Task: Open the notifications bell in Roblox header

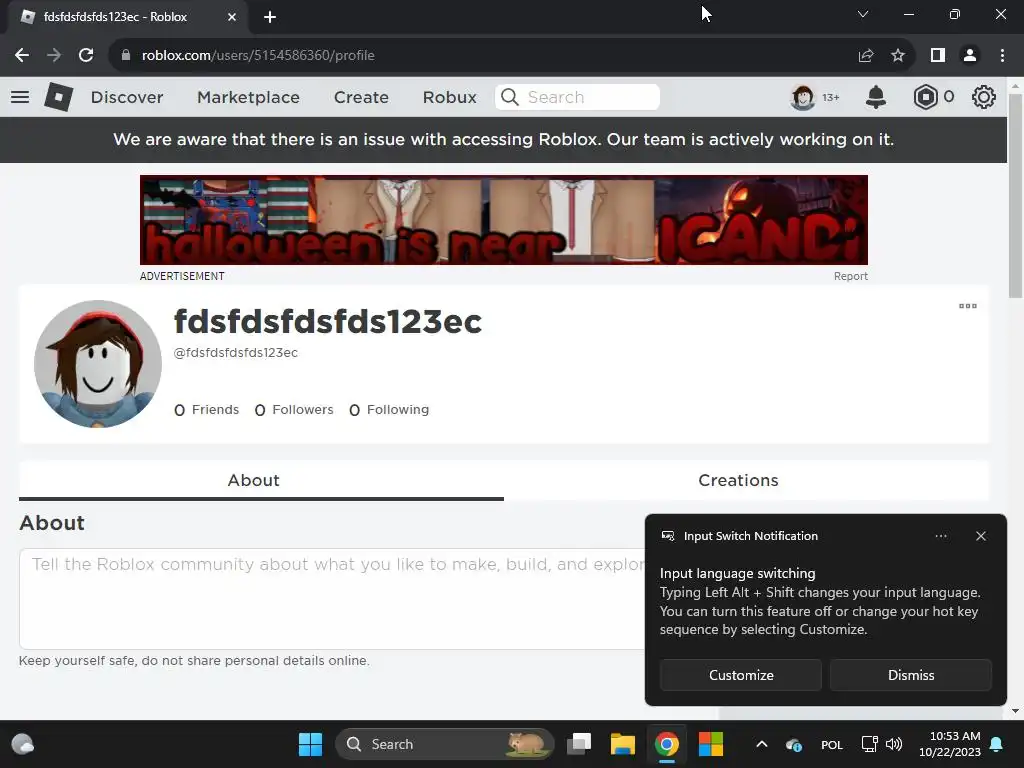Action: 876,97
